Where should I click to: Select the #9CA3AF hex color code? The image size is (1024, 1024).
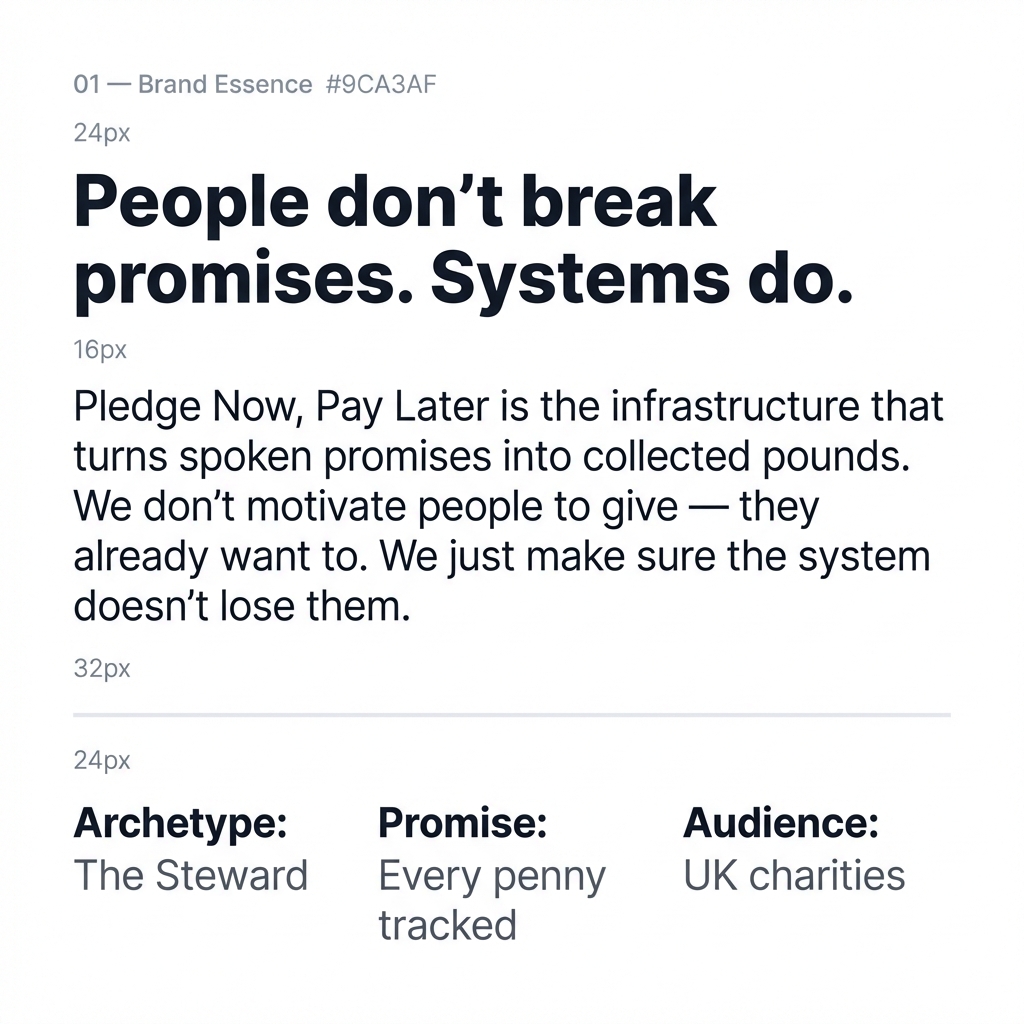point(381,84)
